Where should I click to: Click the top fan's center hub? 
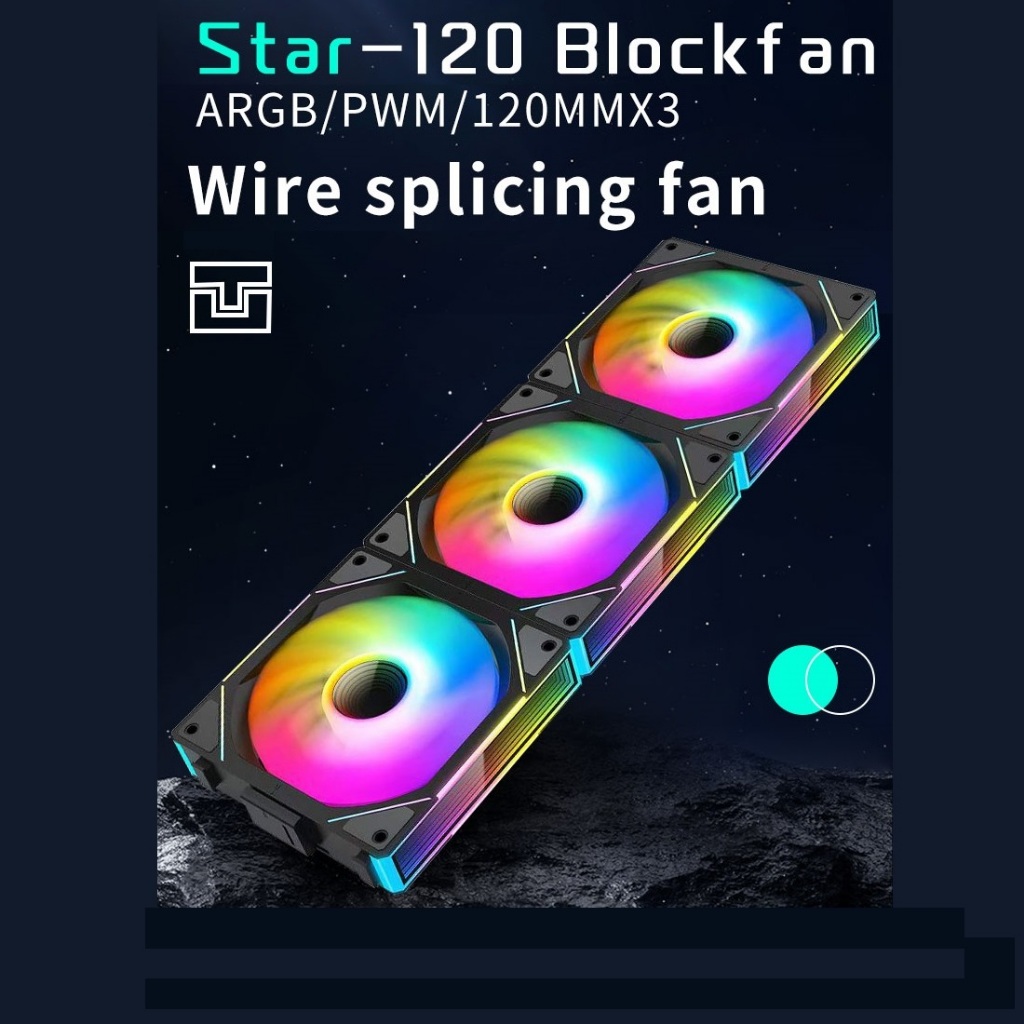pyautogui.click(x=700, y=337)
